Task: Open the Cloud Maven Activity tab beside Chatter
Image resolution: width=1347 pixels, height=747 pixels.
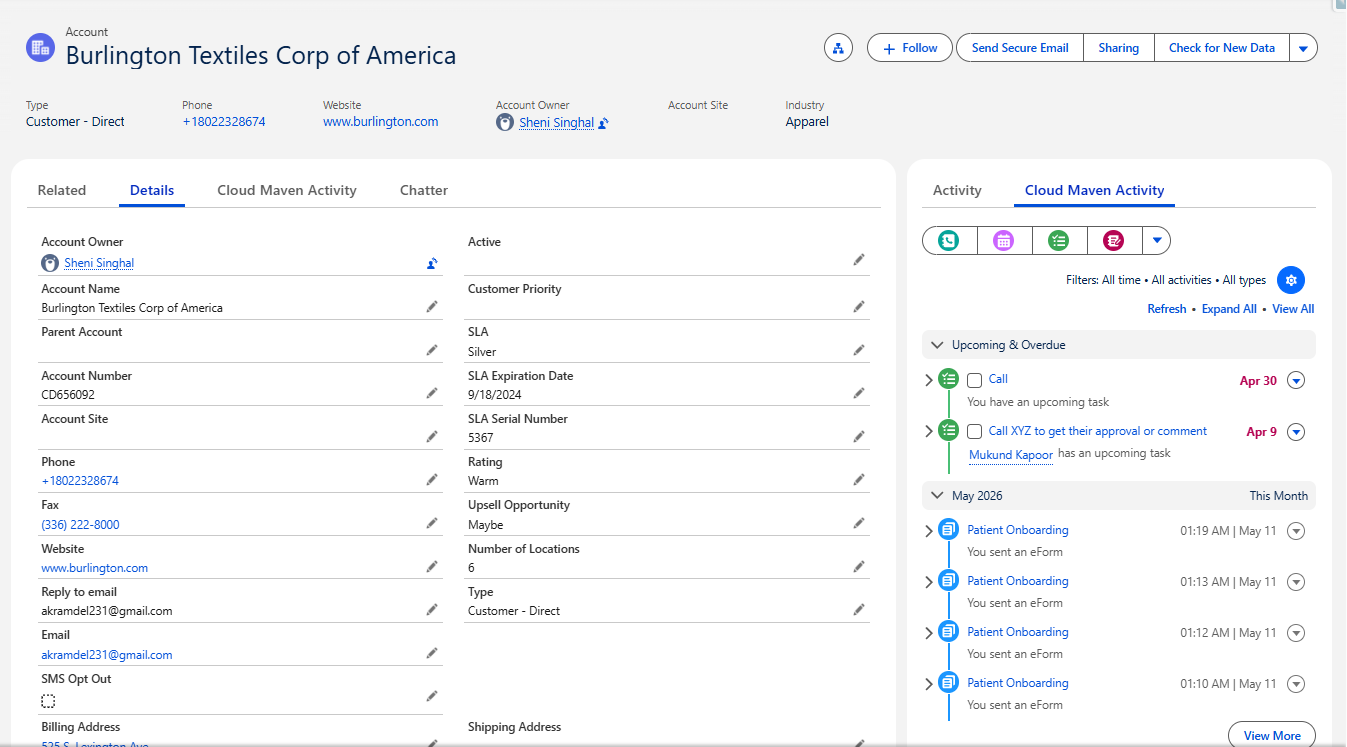Action: coord(287,190)
